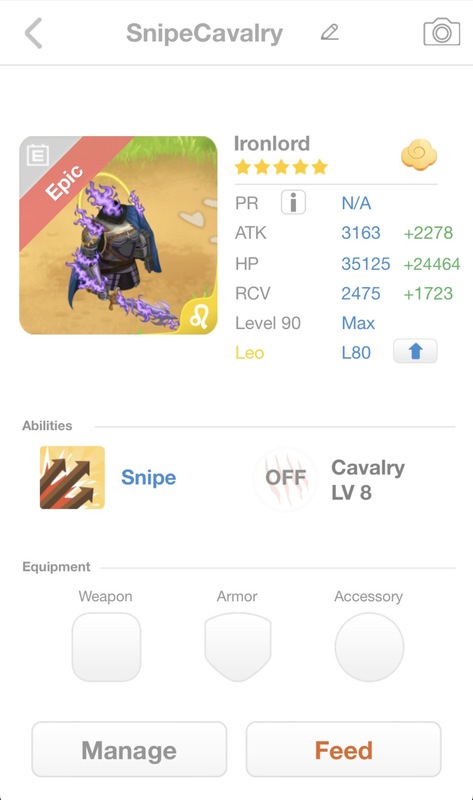Tap the Cavalry LV 8 label

pos(368,480)
